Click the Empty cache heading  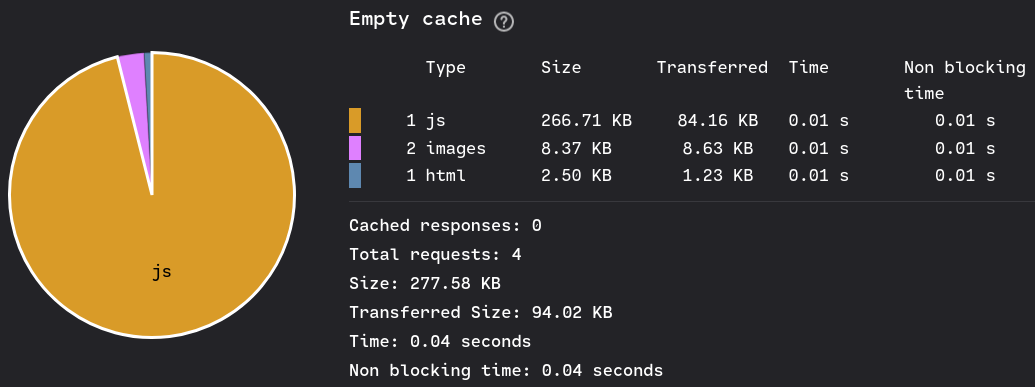pos(416,19)
